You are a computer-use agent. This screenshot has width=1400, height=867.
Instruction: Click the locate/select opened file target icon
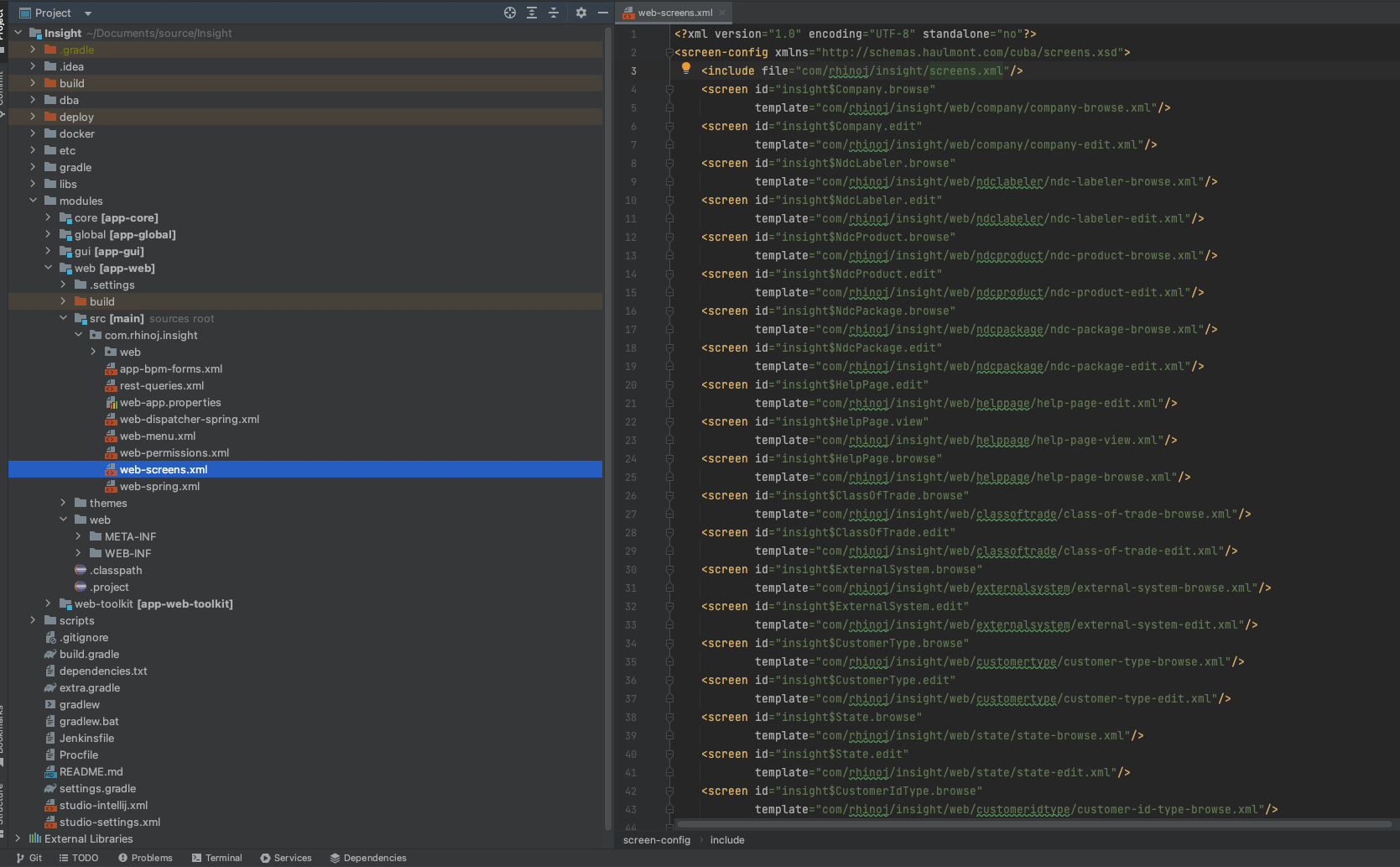pos(509,13)
